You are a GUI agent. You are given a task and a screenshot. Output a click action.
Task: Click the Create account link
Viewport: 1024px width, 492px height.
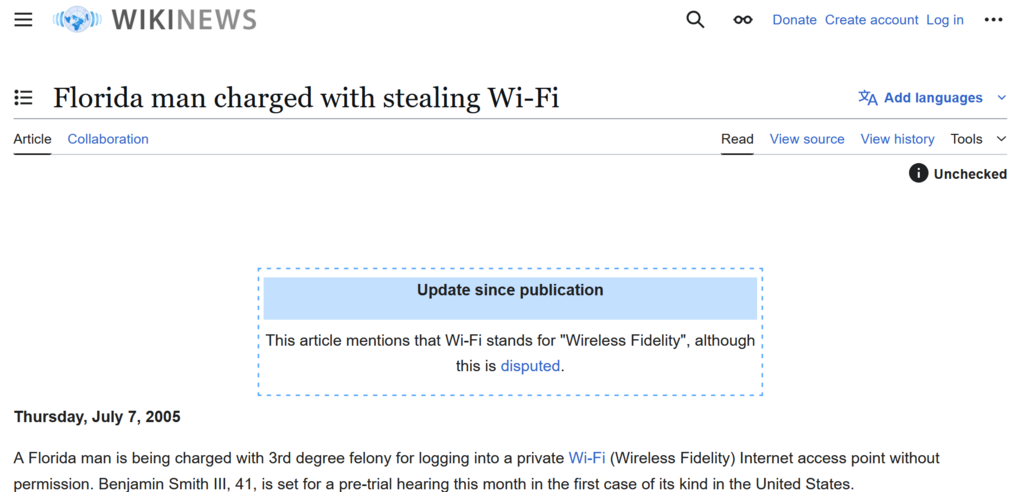[871, 20]
